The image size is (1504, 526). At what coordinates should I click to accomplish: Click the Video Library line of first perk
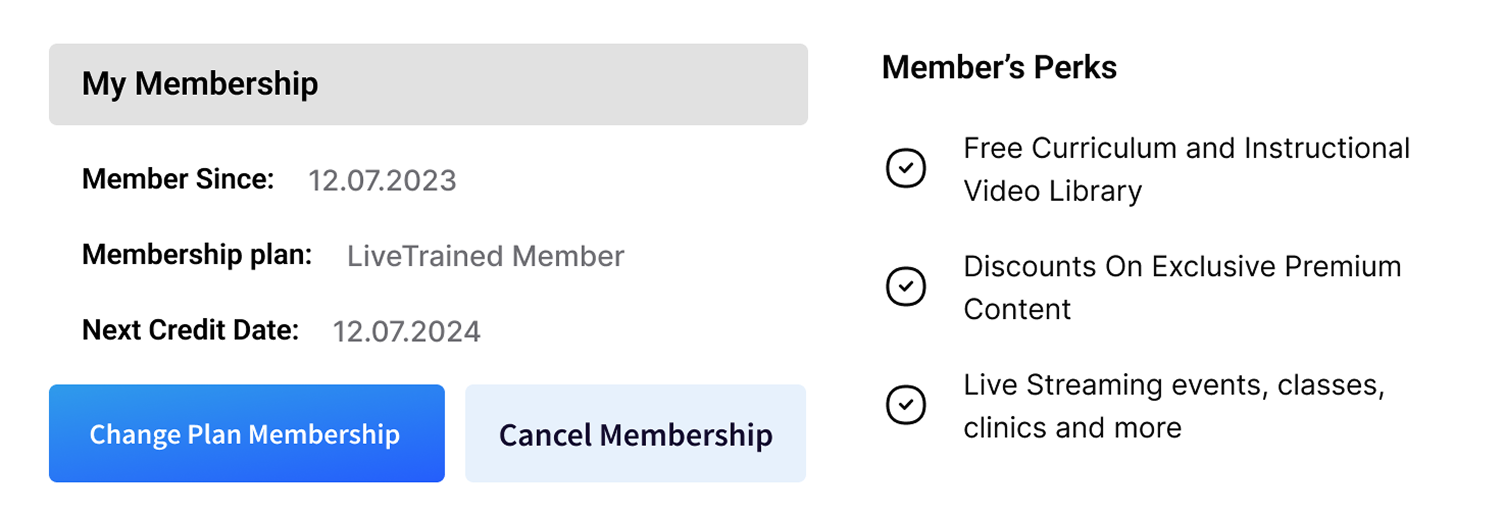[x=1053, y=191]
